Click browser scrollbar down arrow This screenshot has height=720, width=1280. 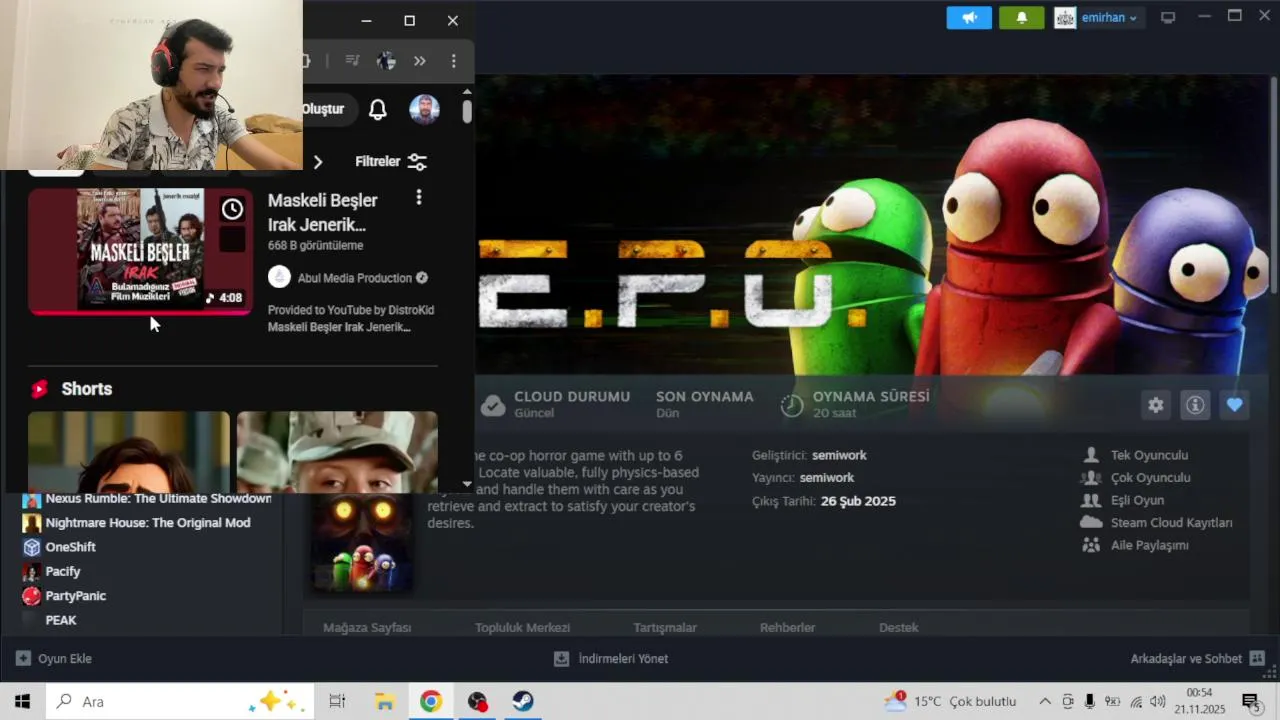(x=467, y=484)
